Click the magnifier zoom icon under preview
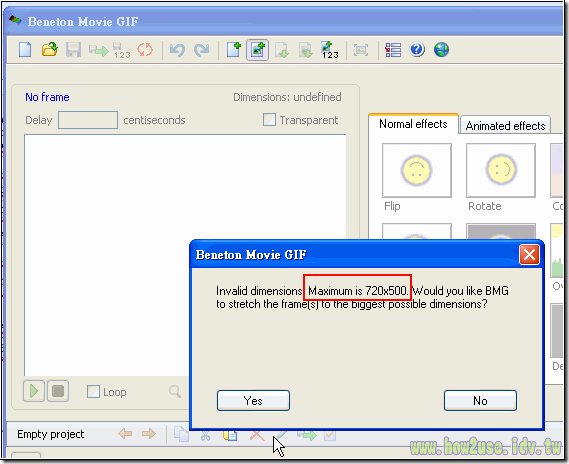Viewport: 569px width, 464px height. coord(175,391)
